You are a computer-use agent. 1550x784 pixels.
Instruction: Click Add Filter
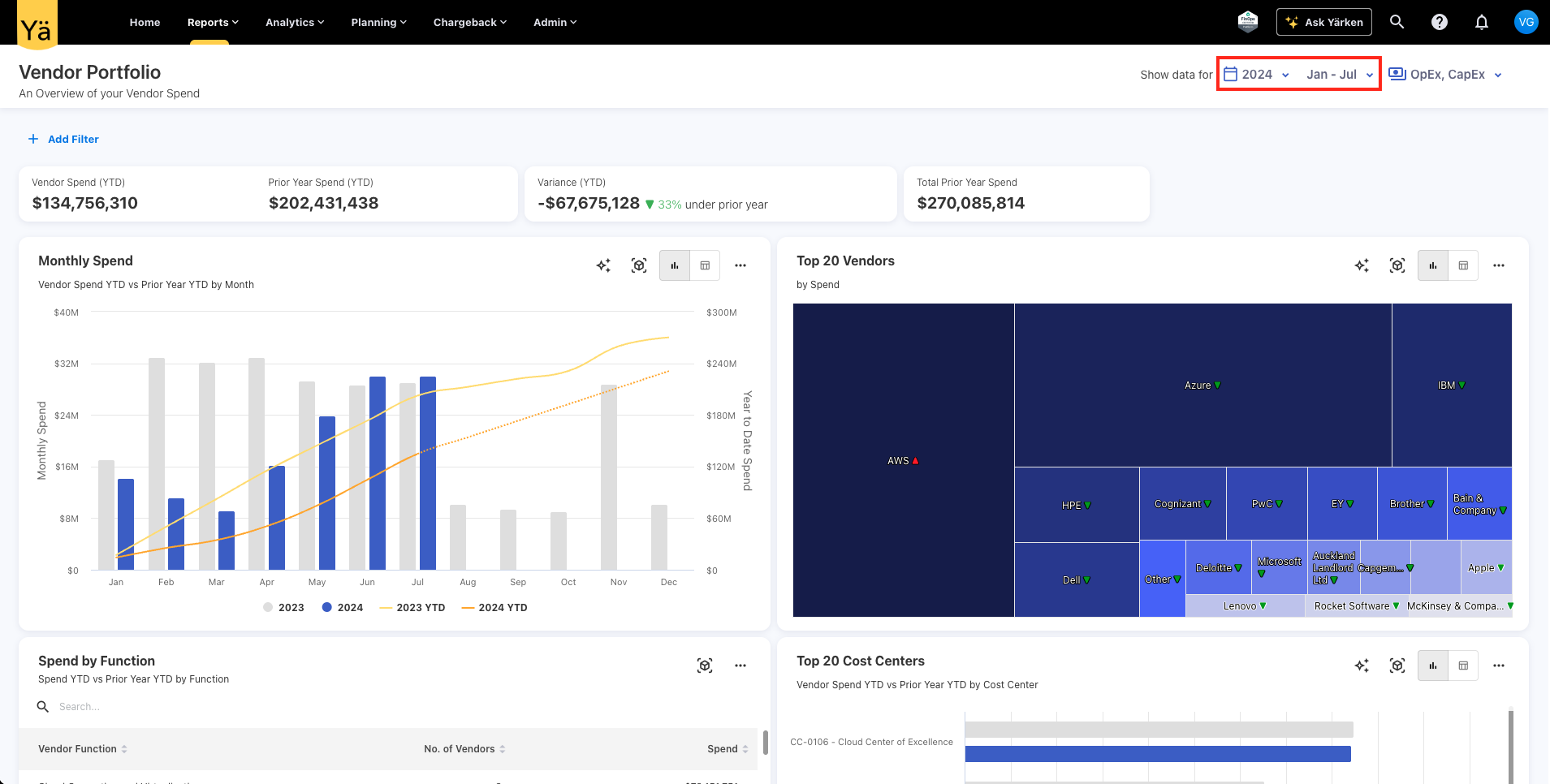[63, 139]
